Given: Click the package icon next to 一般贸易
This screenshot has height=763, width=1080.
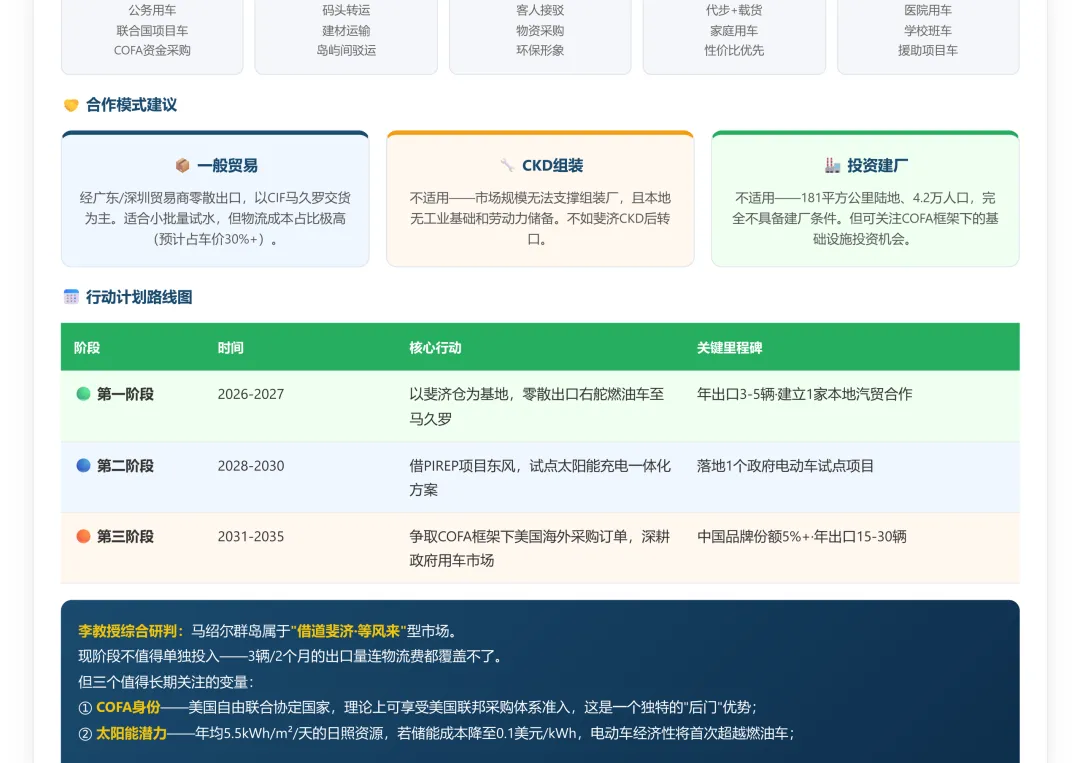Looking at the screenshot, I should pyautogui.click(x=183, y=165).
